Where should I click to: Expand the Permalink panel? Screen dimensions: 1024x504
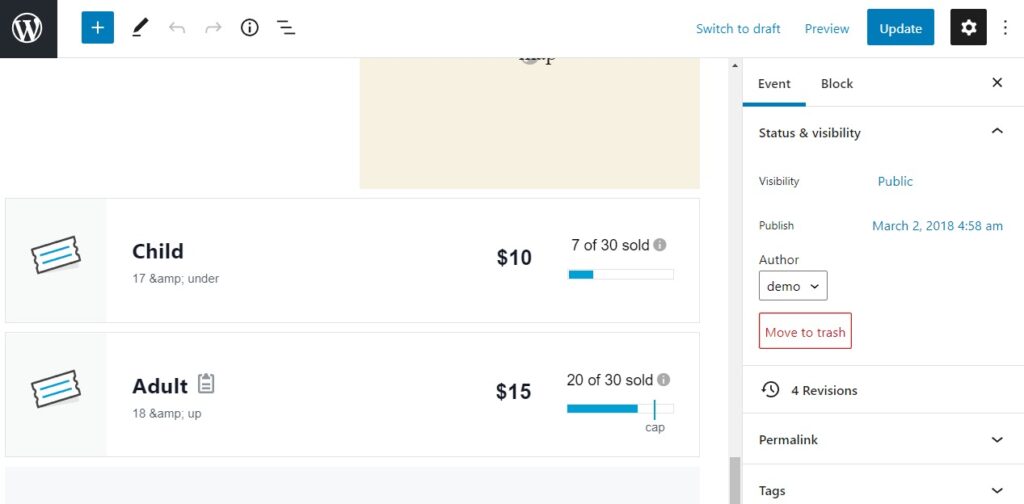click(996, 440)
